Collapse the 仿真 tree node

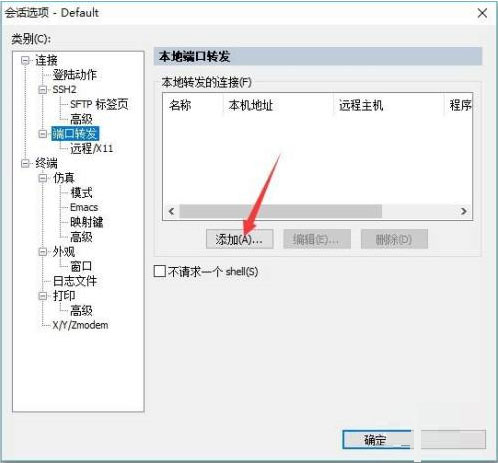click(x=42, y=178)
